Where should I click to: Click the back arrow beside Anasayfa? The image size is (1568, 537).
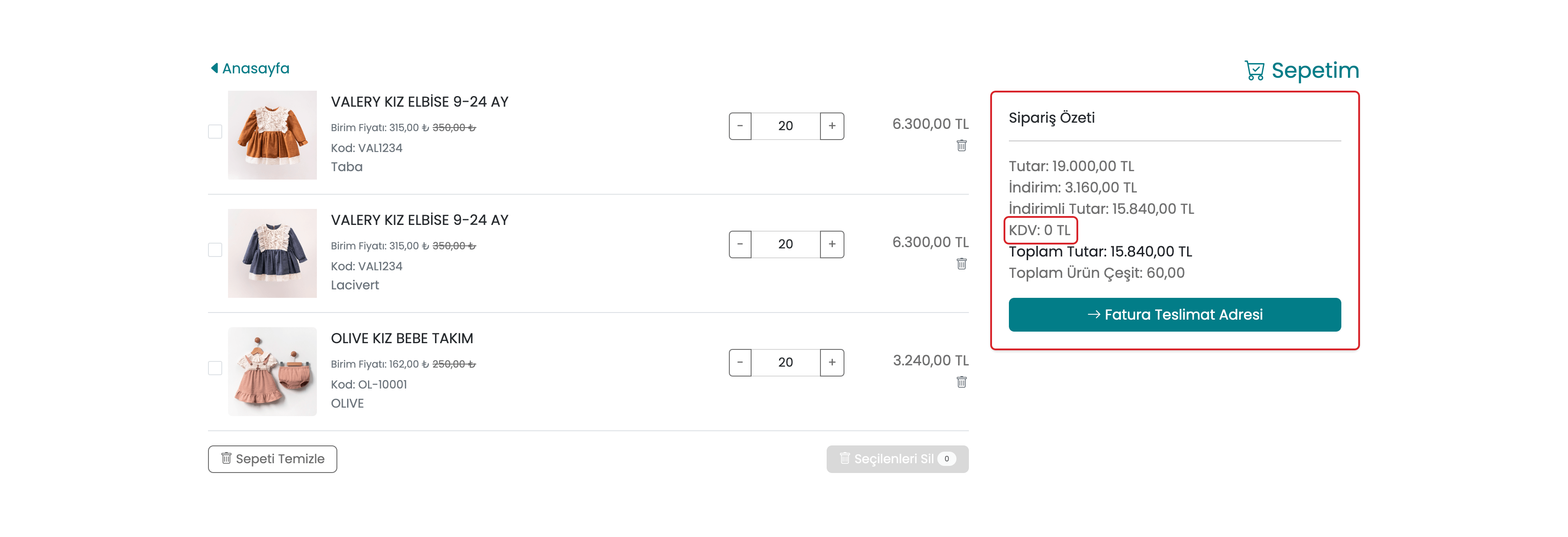pyautogui.click(x=214, y=68)
